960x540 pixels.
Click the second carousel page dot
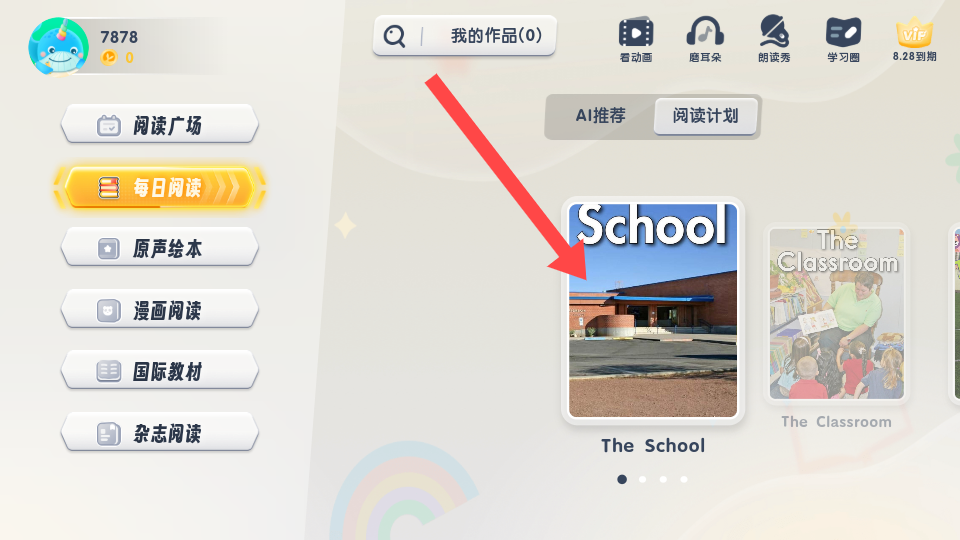tap(642, 479)
